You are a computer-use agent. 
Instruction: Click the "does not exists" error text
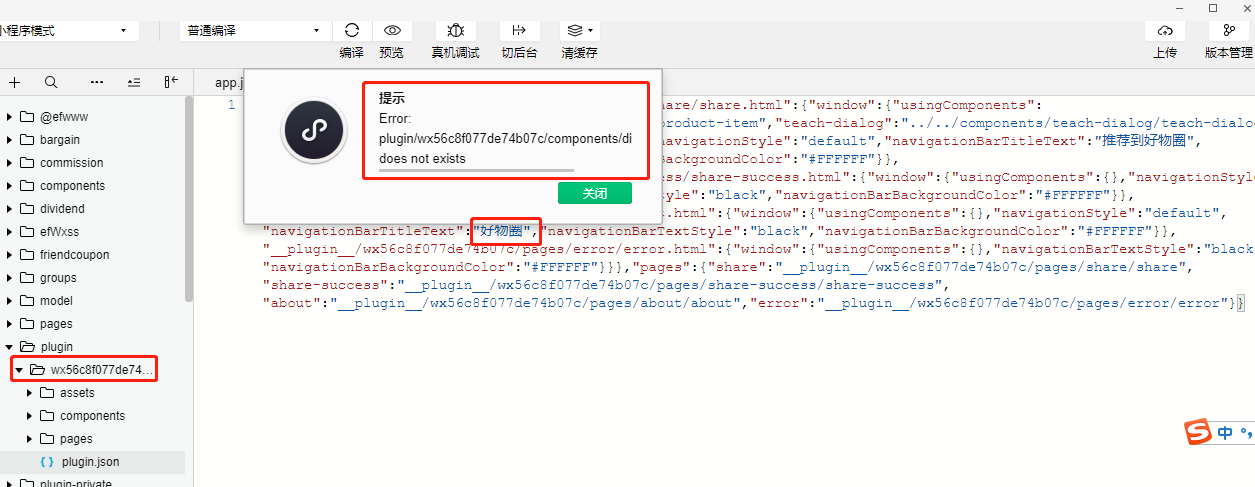click(422, 158)
